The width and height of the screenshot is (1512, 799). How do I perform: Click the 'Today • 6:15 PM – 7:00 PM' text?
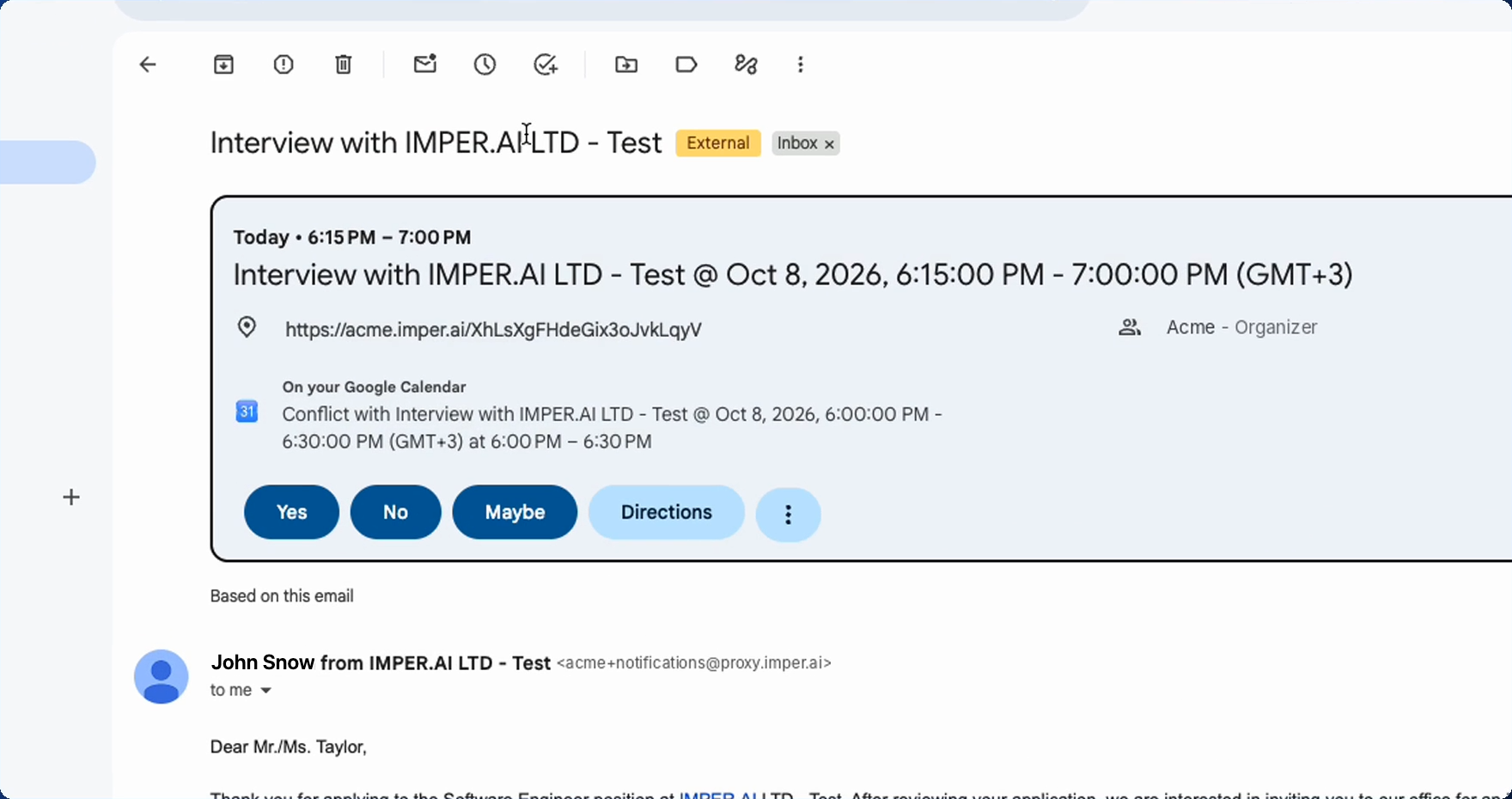click(x=352, y=237)
